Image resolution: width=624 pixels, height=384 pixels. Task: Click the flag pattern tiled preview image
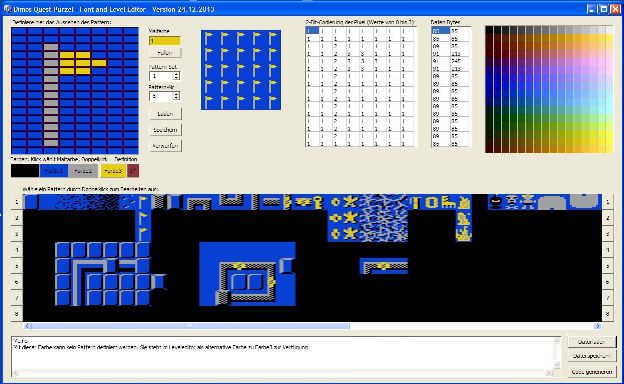coord(241,70)
